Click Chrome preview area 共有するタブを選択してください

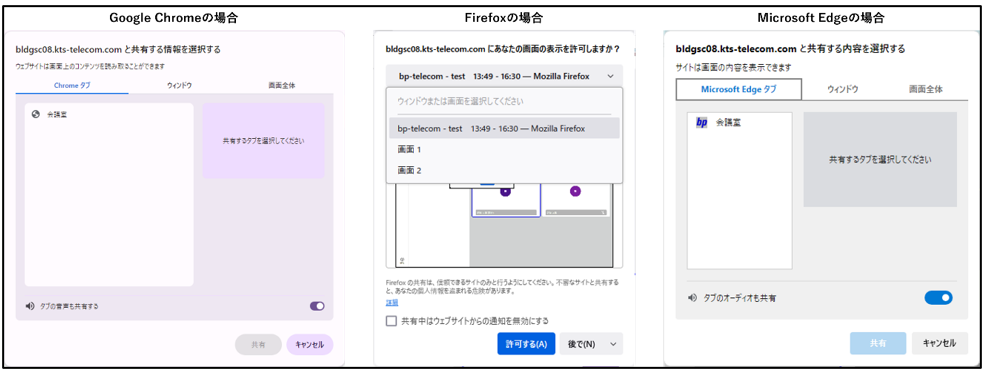click(x=263, y=141)
